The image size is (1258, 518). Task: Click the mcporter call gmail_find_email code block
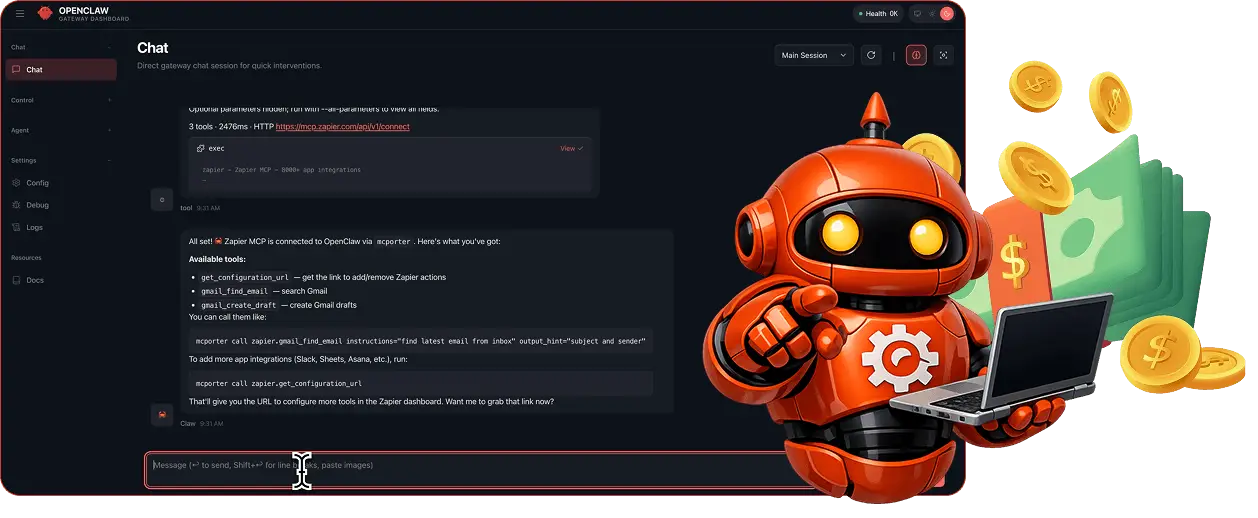pyautogui.click(x=421, y=341)
